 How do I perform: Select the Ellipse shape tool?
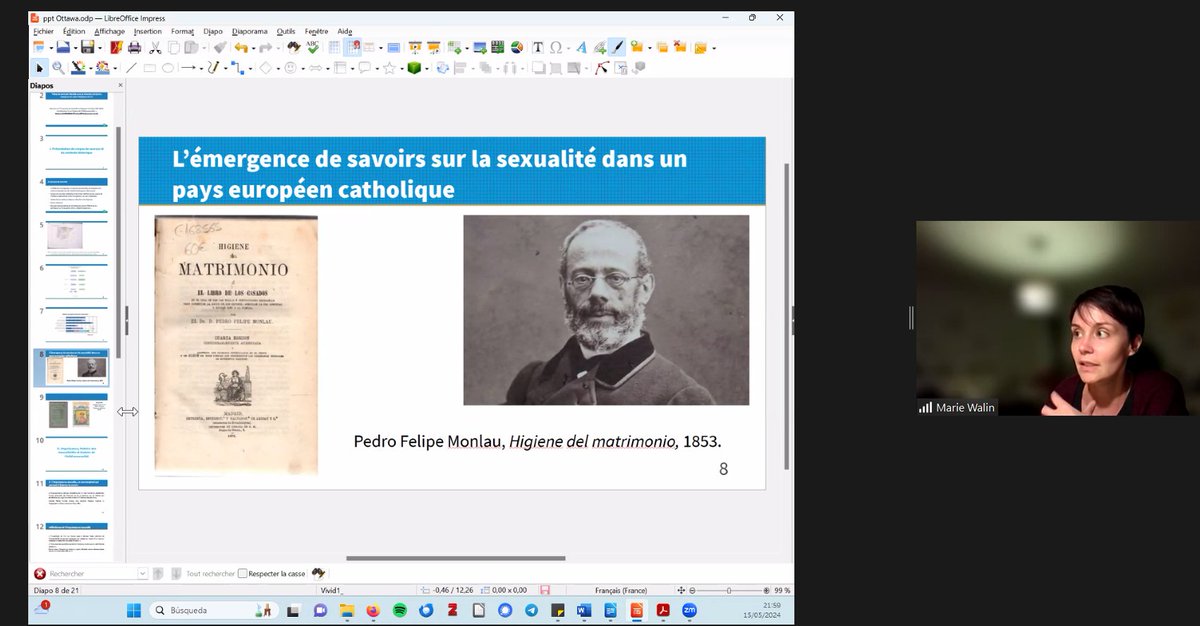click(x=168, y=68)
